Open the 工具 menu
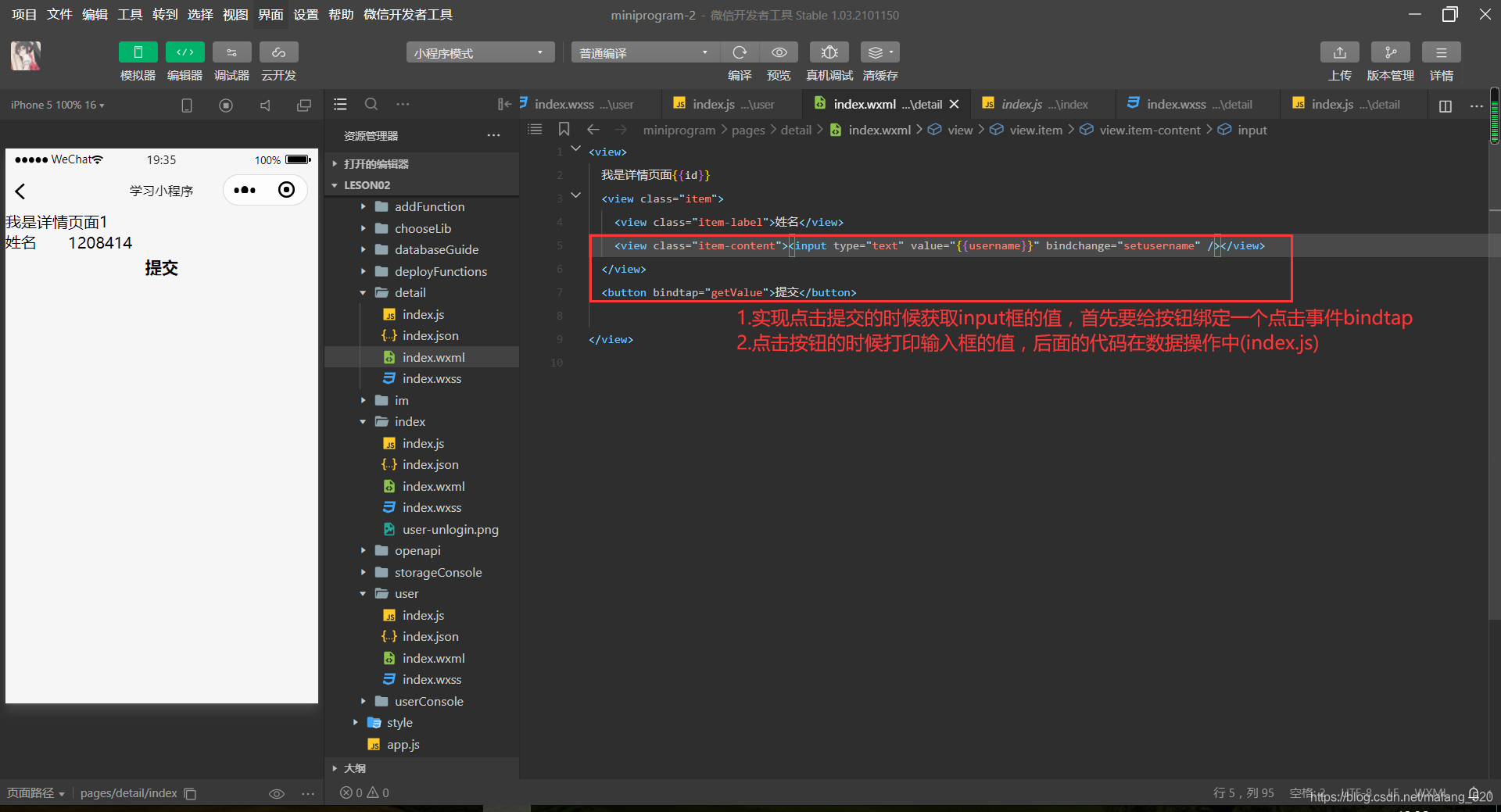The height and width of the screenshot is (812, 1501). pyautogui.click(x=130, y=14)
